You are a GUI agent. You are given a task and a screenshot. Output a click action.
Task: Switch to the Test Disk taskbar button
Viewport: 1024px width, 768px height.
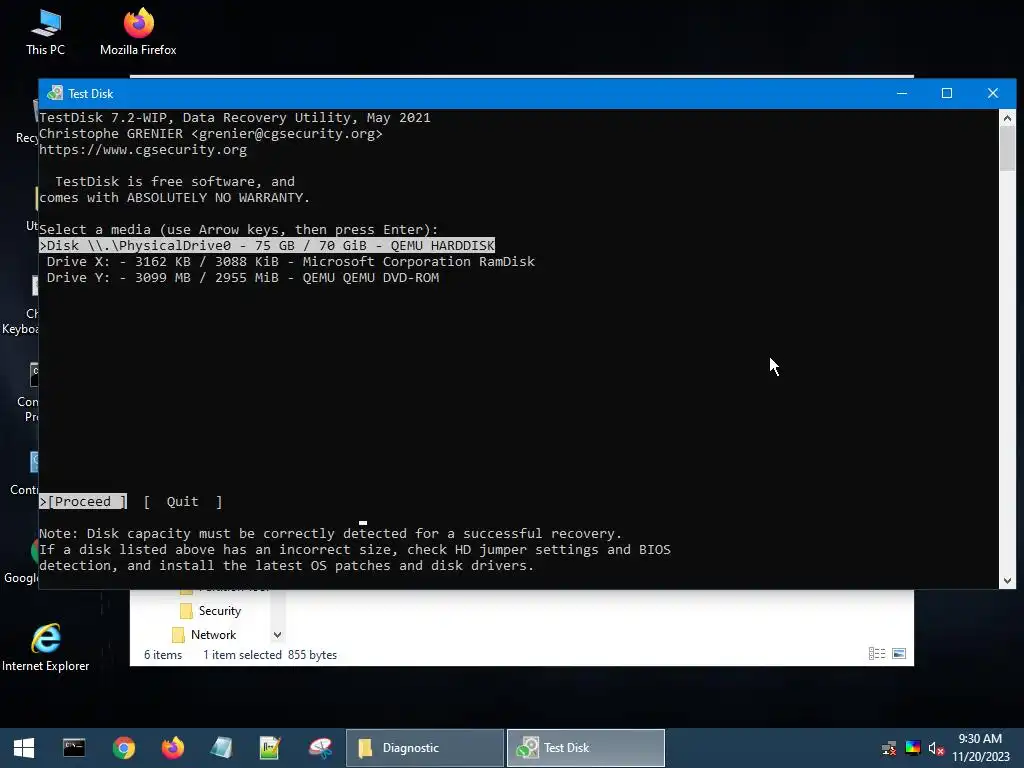click(x=586, y=748)
